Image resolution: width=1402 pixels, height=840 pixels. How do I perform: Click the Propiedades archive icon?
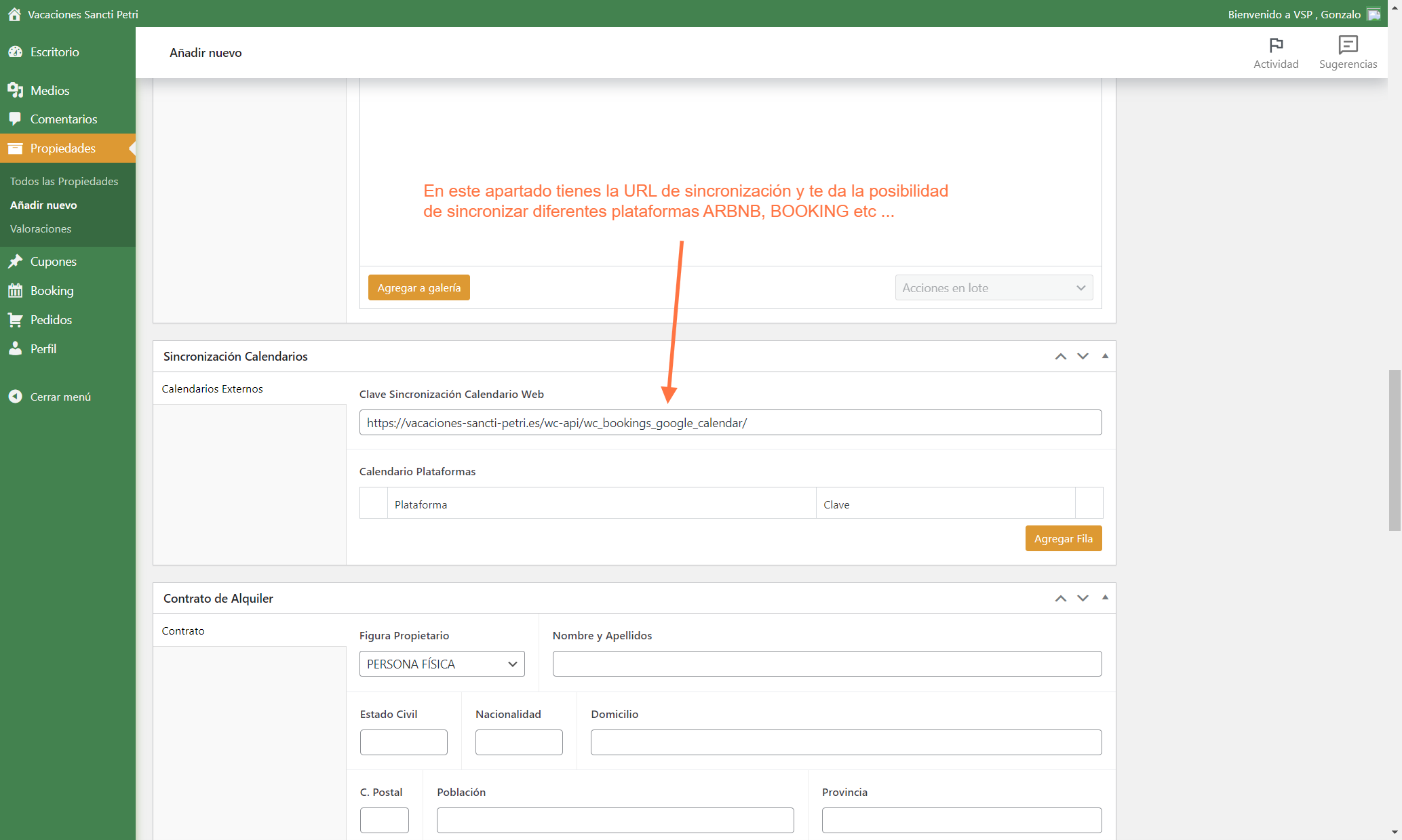click(16, 148)
